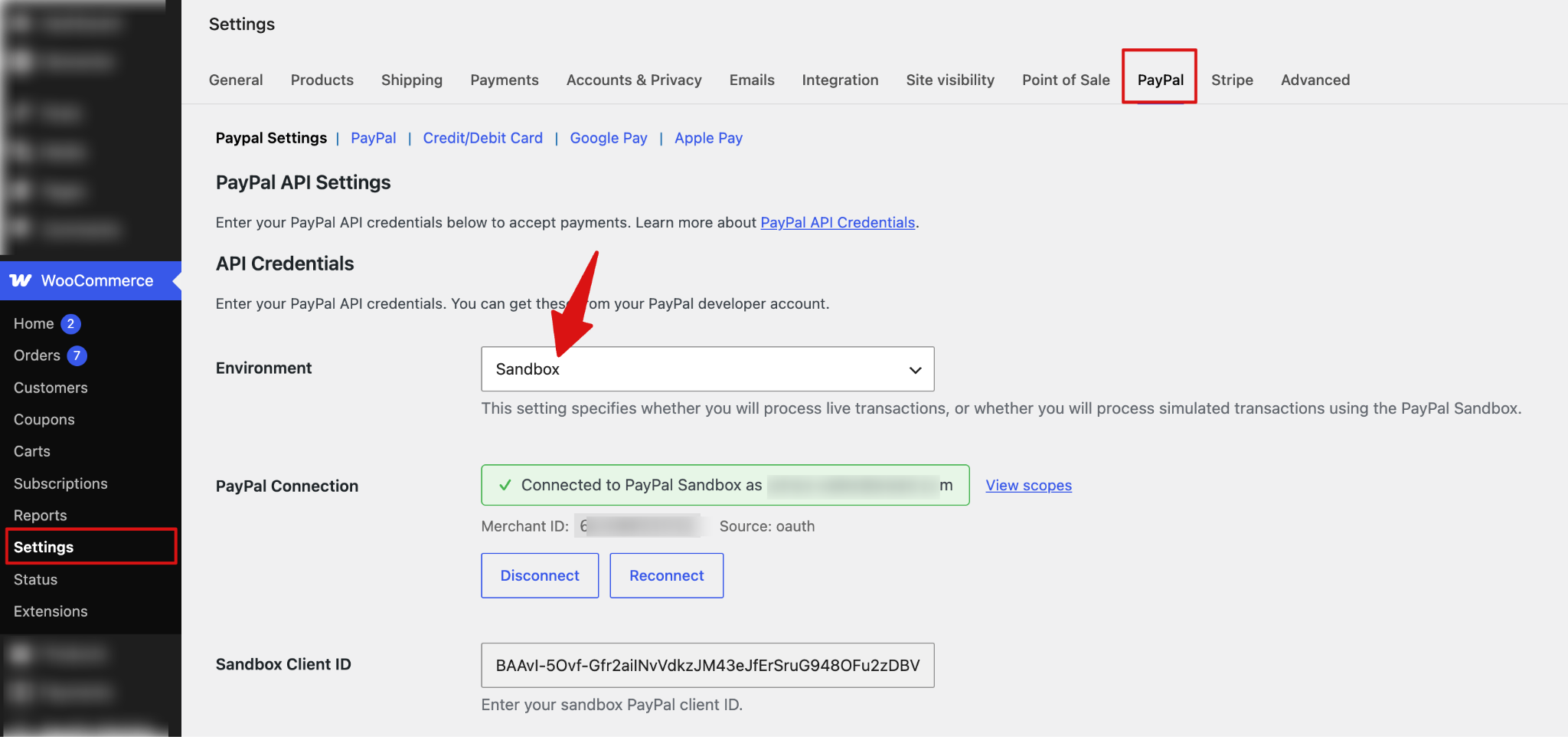Focus the Sandbox Client ID field
The height and width of the screenshot is (737, 1568).
click(x=707, y=665)
